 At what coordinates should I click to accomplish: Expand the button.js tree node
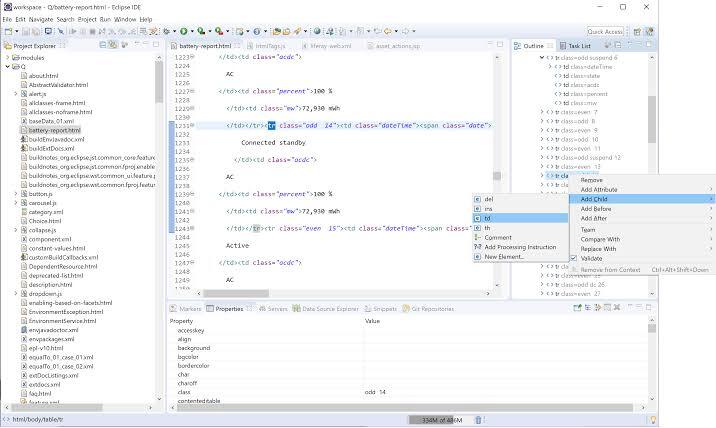16,194
